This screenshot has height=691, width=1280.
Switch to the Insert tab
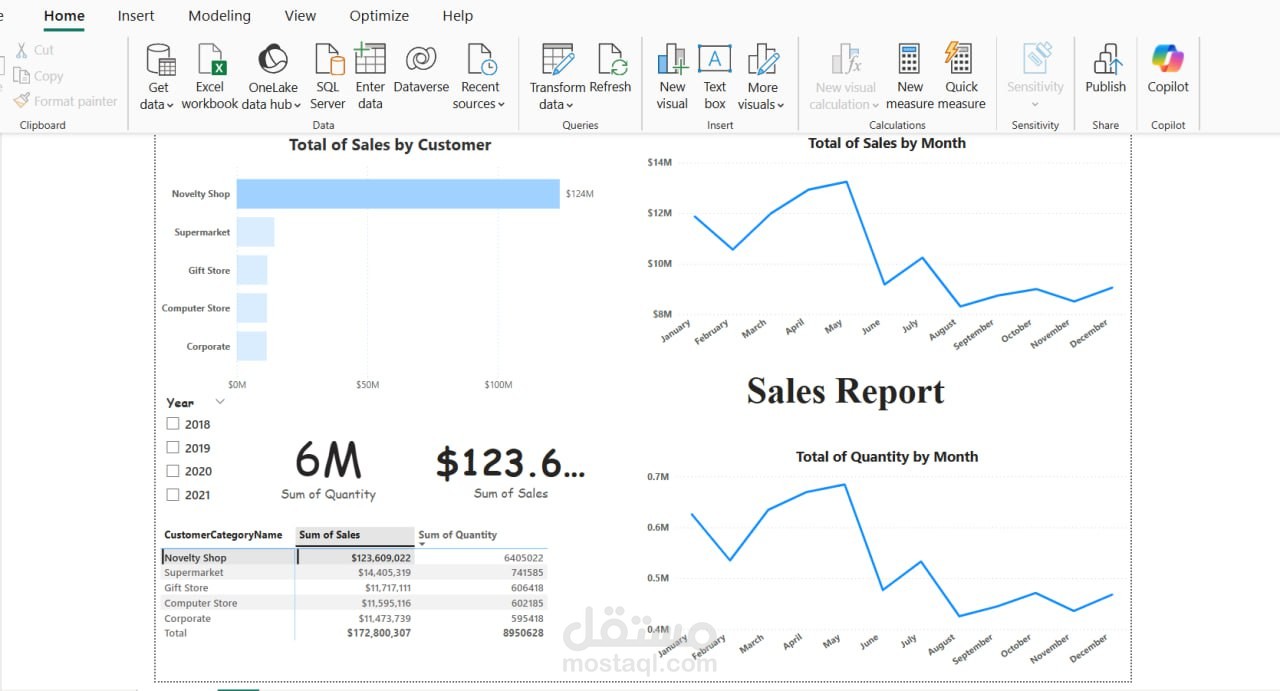click(136, 16)
